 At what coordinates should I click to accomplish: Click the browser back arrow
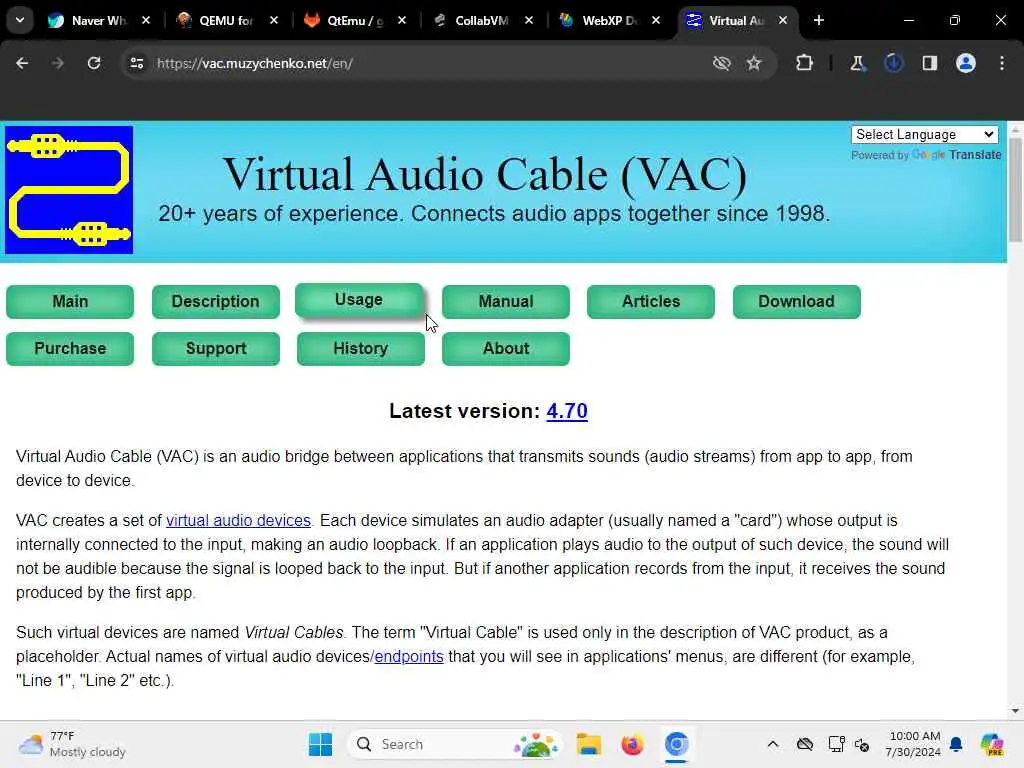click(x=22, y=63)
